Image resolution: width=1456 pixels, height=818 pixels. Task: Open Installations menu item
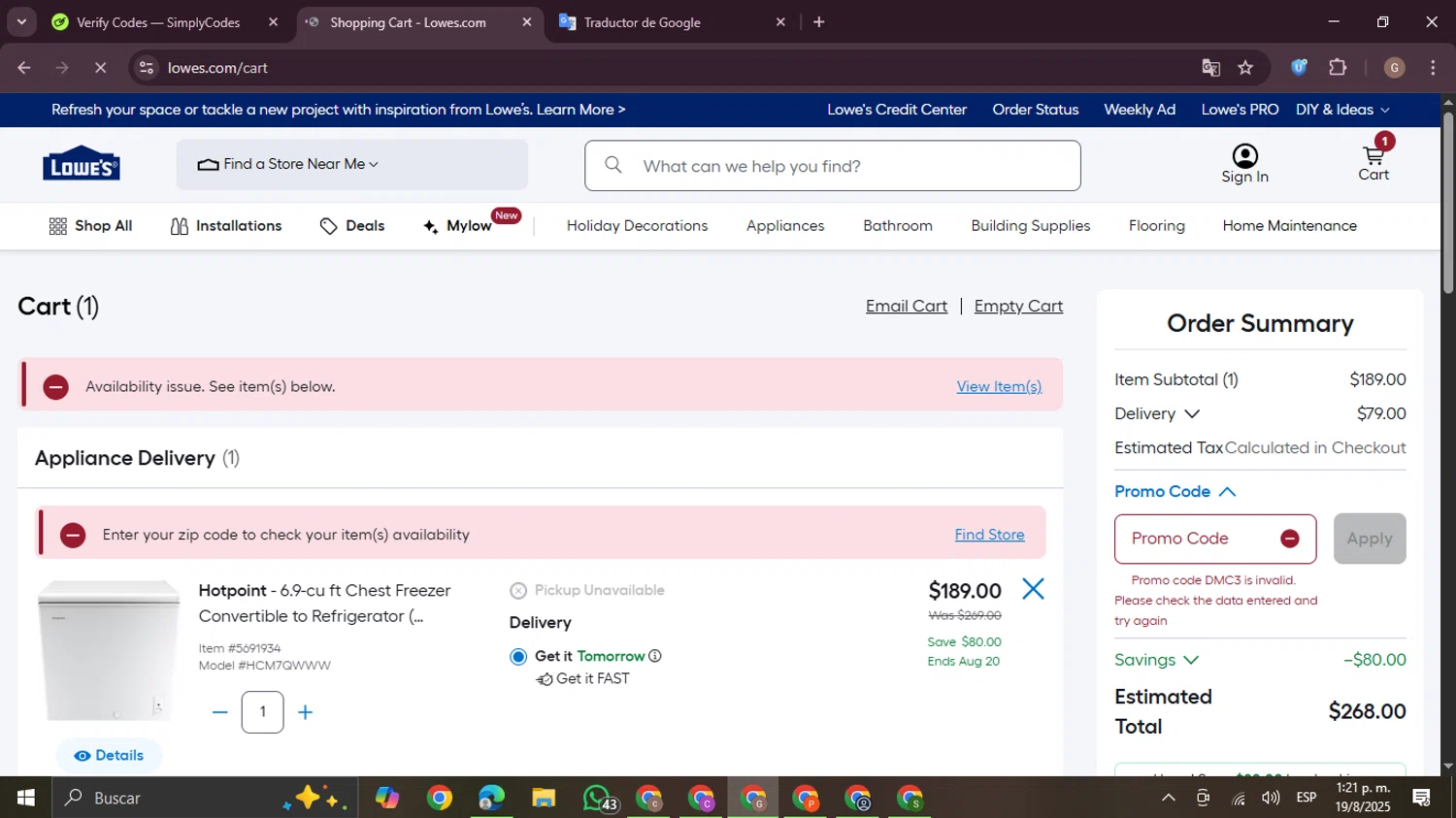(x=226, y=226)
